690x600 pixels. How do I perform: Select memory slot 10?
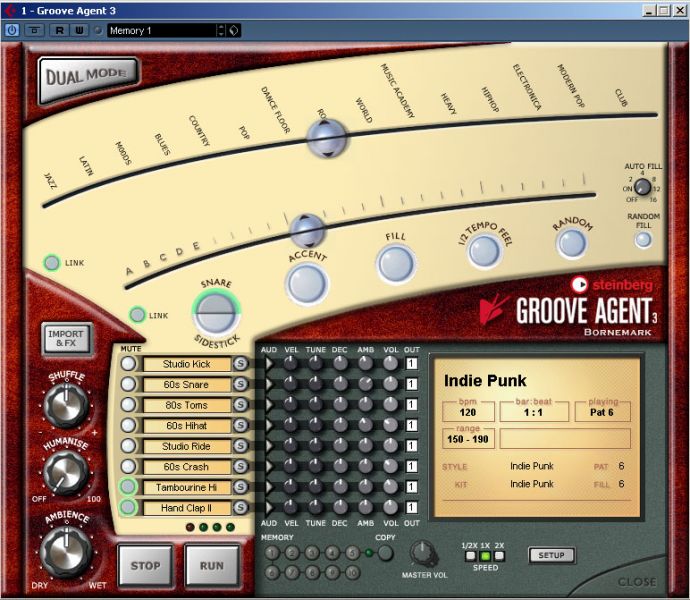pos(352,573)
